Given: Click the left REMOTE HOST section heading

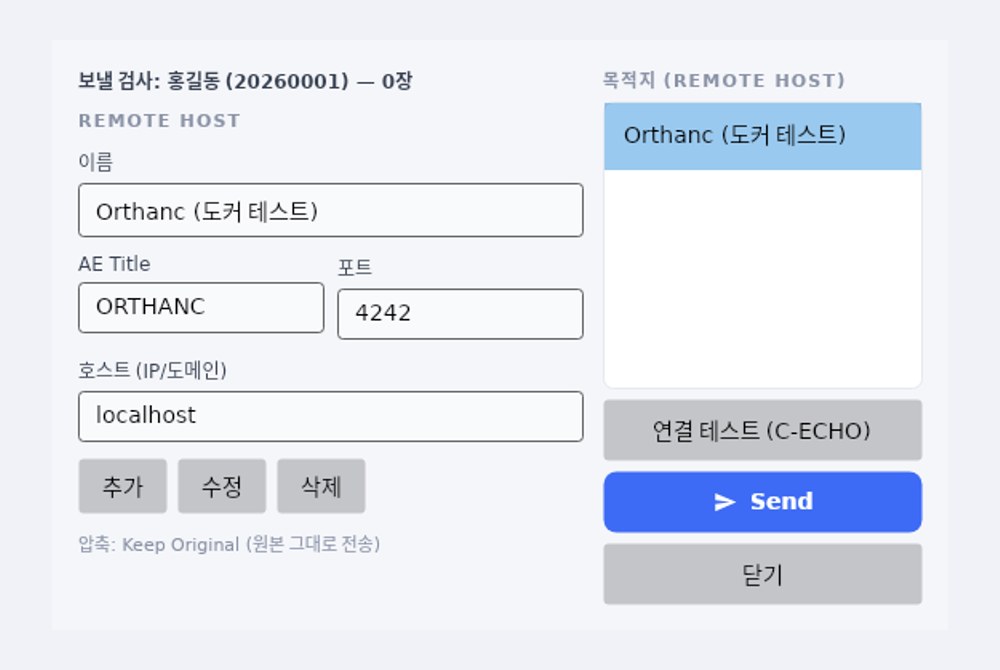Looking at the screenshot, I should pyautogui.click(x=159, y=120).
